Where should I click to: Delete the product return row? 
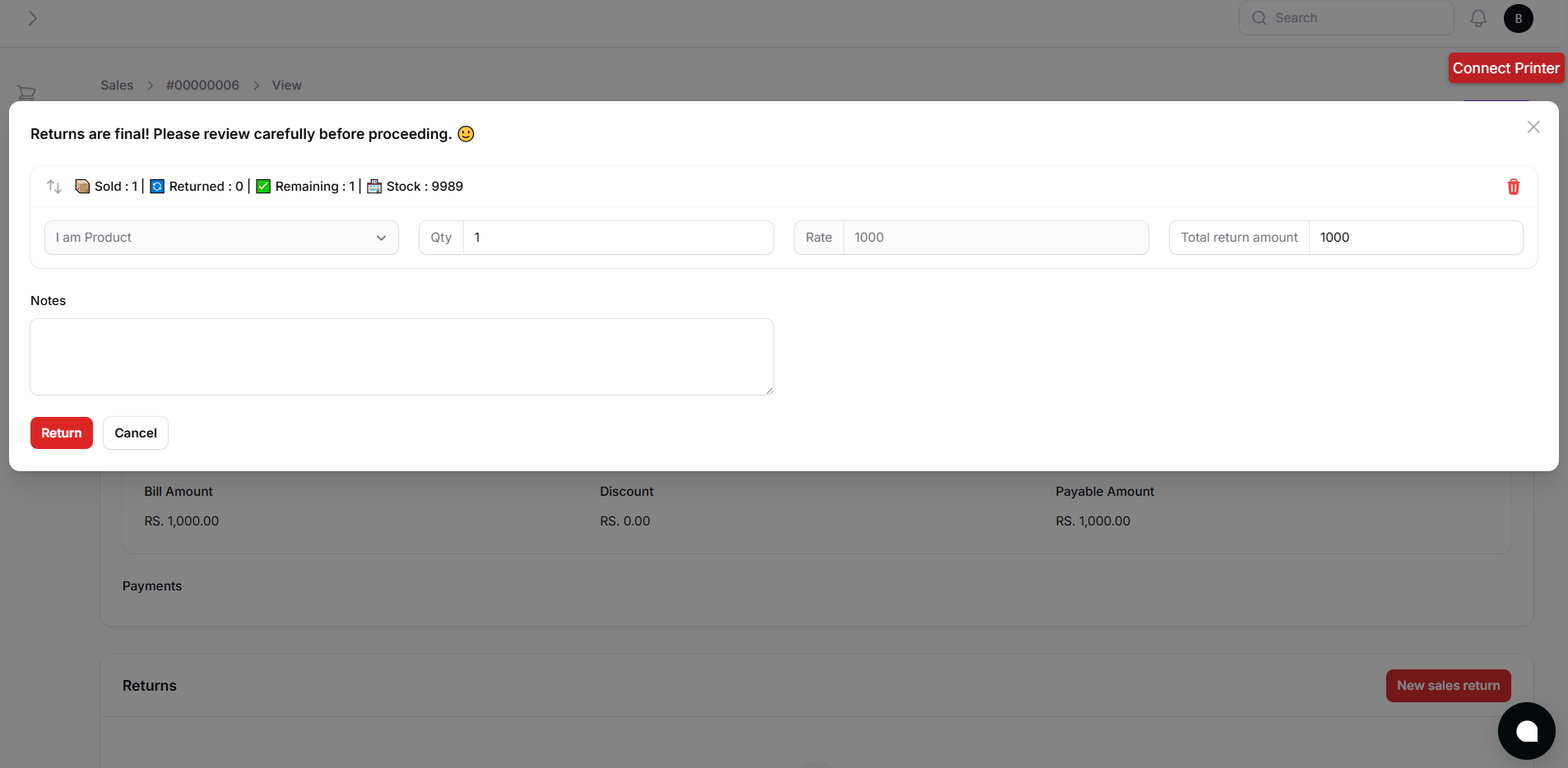(x=1514, y=187)
